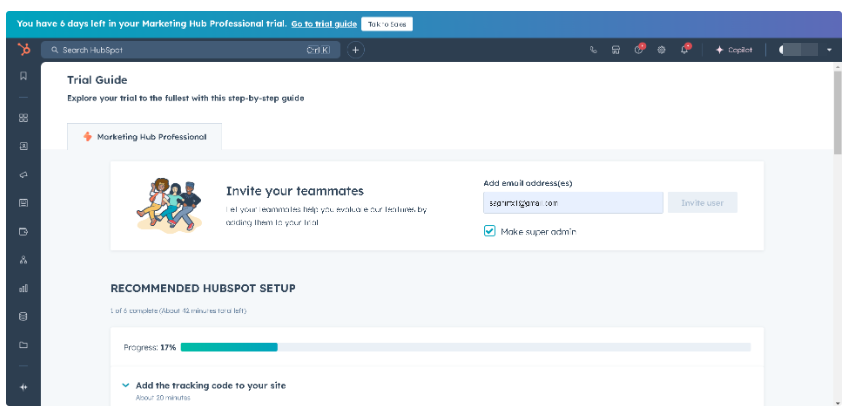Click the plus quick-create button

(357, 49)
